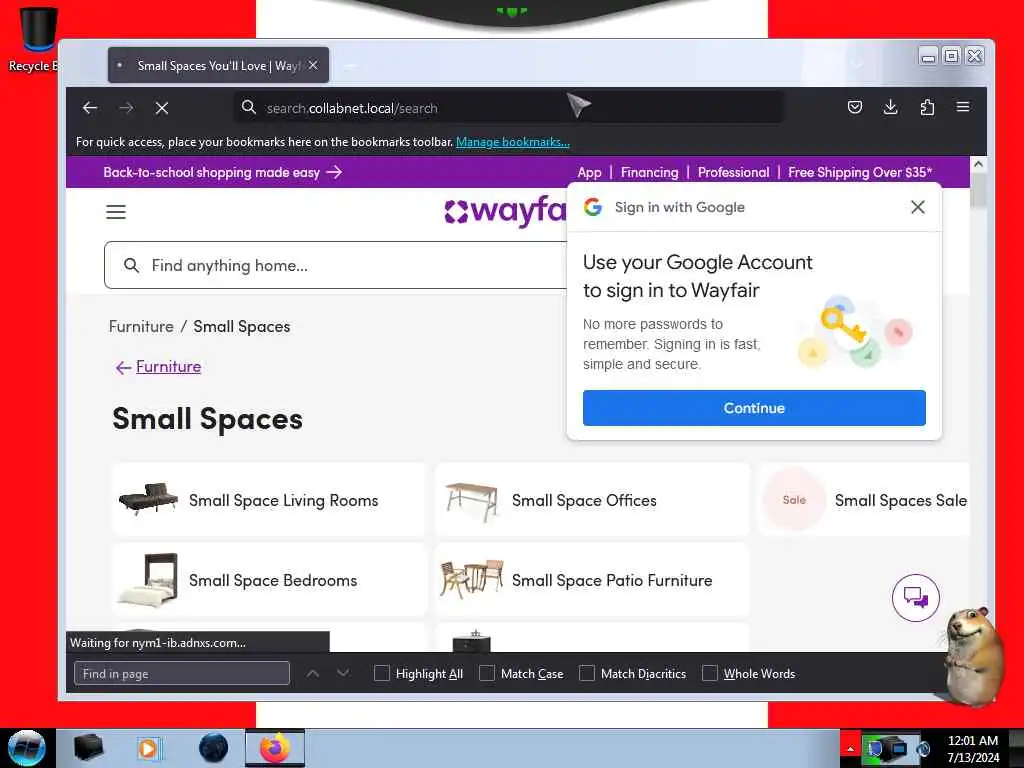Click the Find in page input
This screenshot has width=1024, height=768.
[x=182, y=673]
